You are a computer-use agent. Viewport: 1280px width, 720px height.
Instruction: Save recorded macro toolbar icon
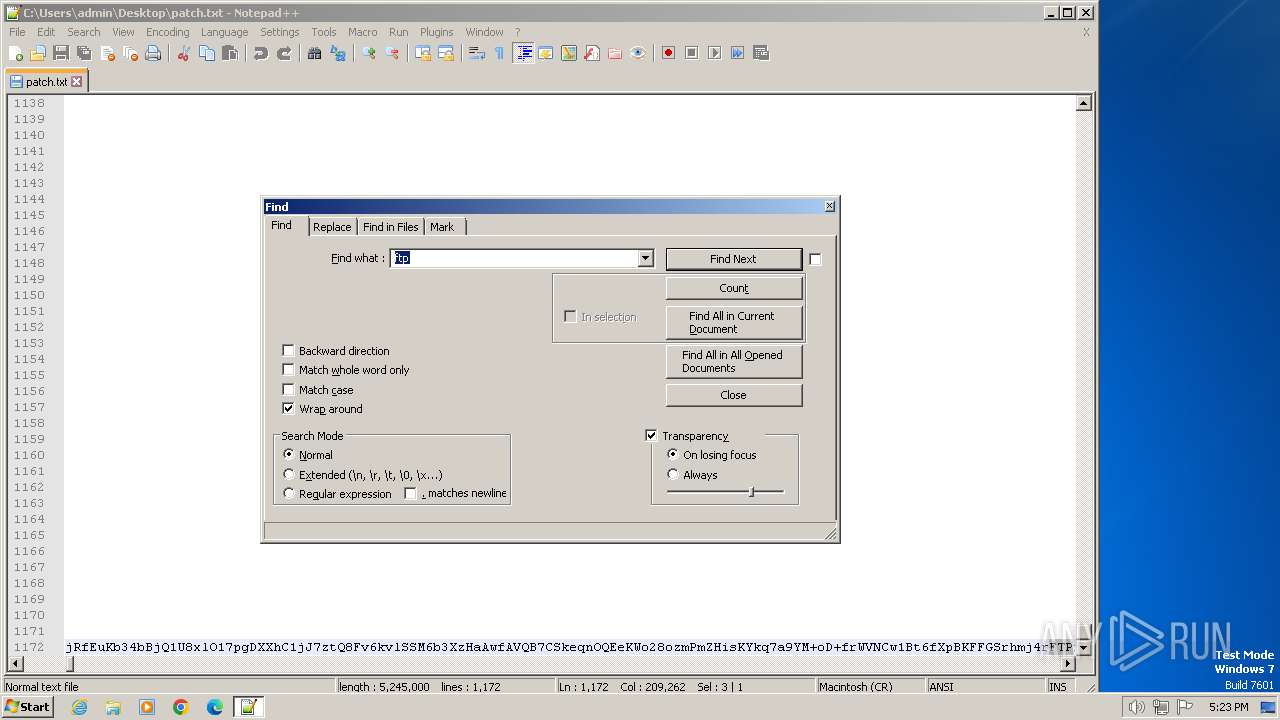coord(761,53)
